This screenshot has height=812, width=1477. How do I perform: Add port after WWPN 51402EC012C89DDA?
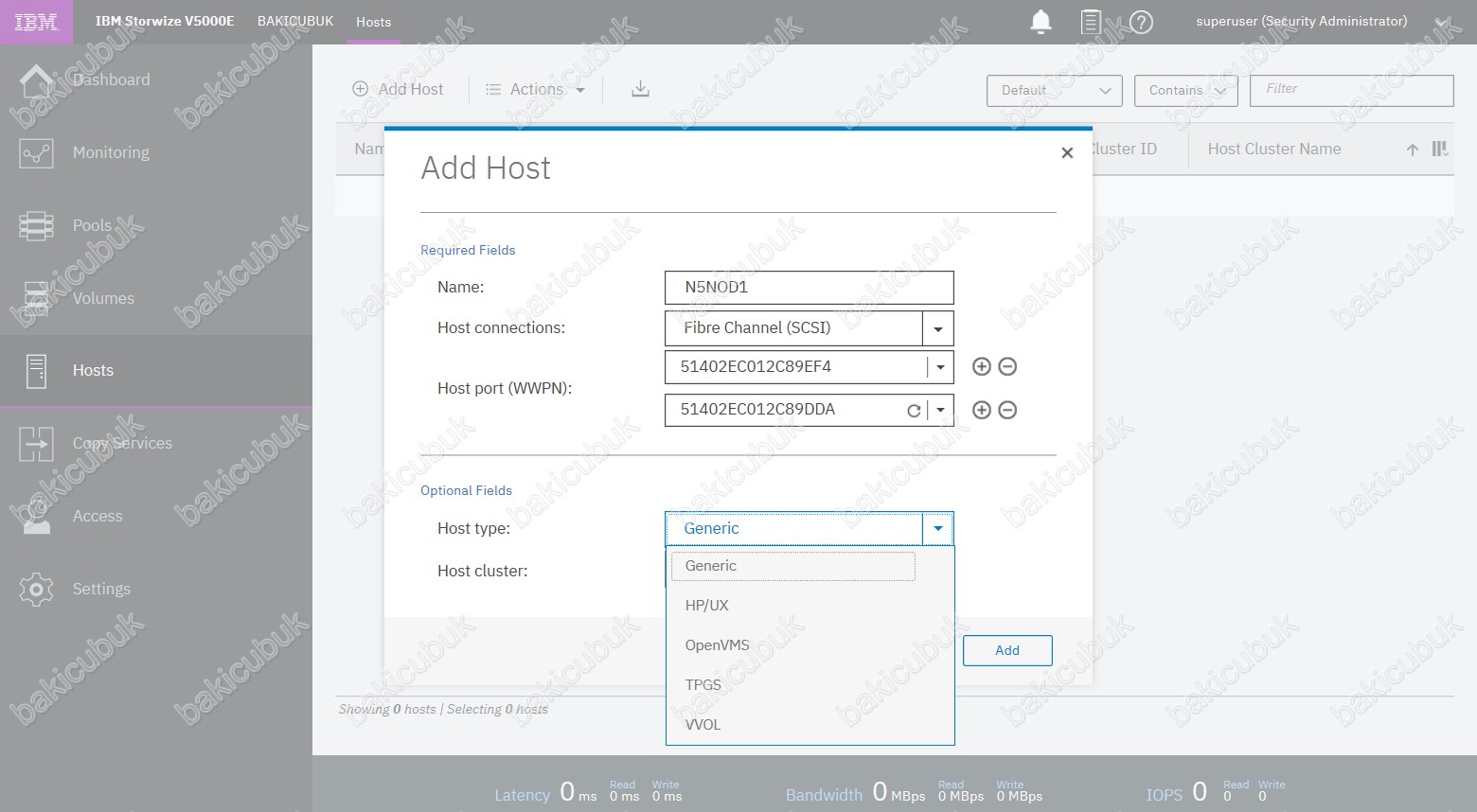pos(982,410)
